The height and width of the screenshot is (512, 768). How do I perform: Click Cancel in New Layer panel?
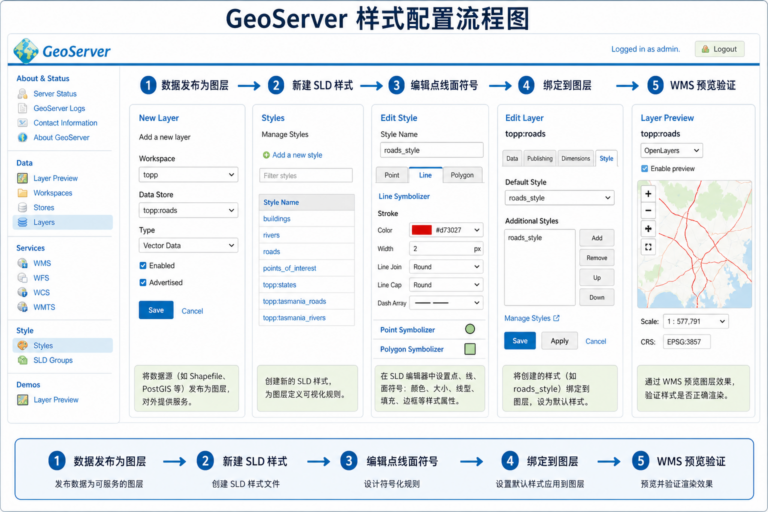[192, 311]
